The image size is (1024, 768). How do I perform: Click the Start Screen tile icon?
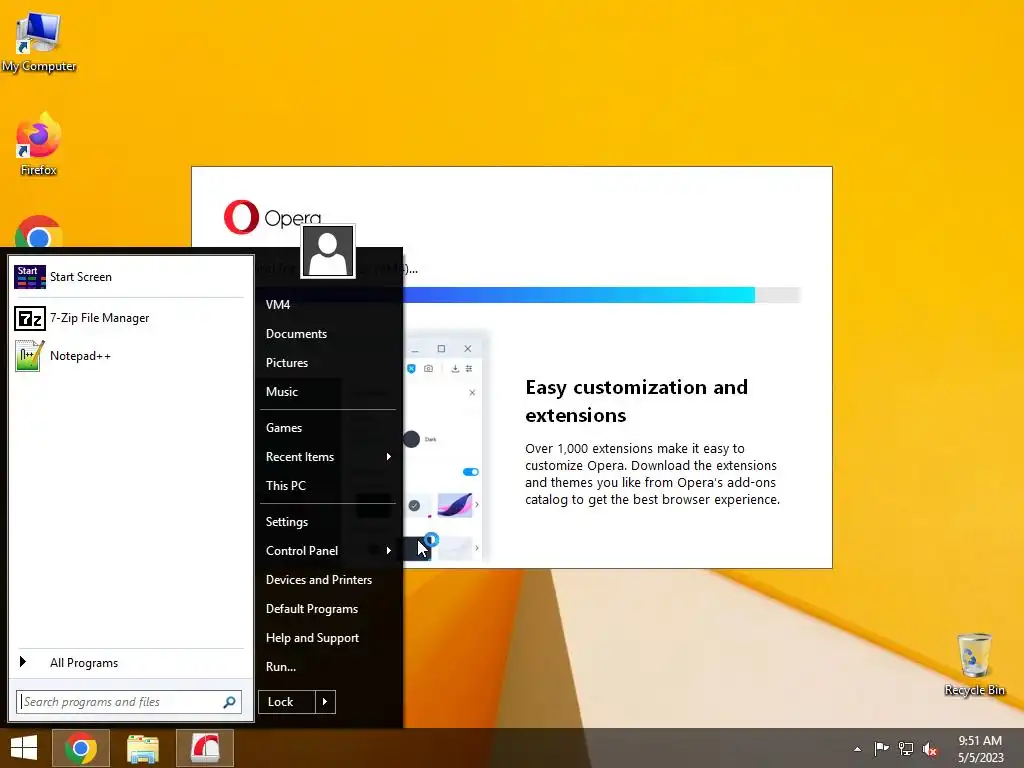[30, 277]
